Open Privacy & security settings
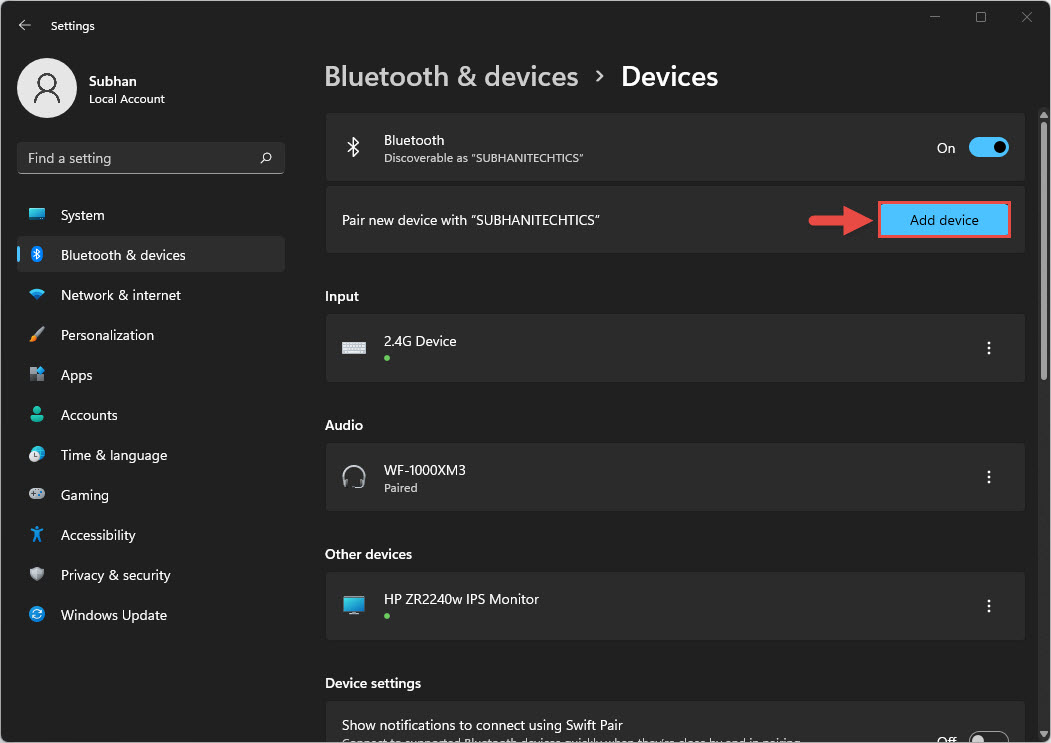 [151, 575]
